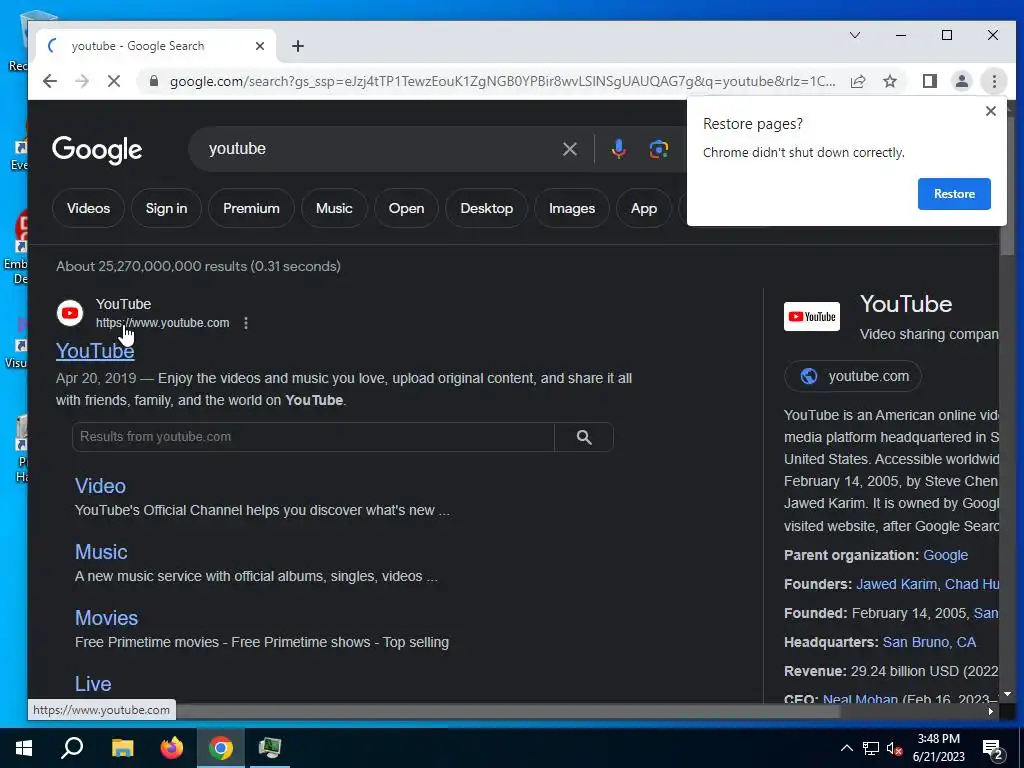Open the Video sitelink
1024x768 pixels.
click(x=100, y=486)
